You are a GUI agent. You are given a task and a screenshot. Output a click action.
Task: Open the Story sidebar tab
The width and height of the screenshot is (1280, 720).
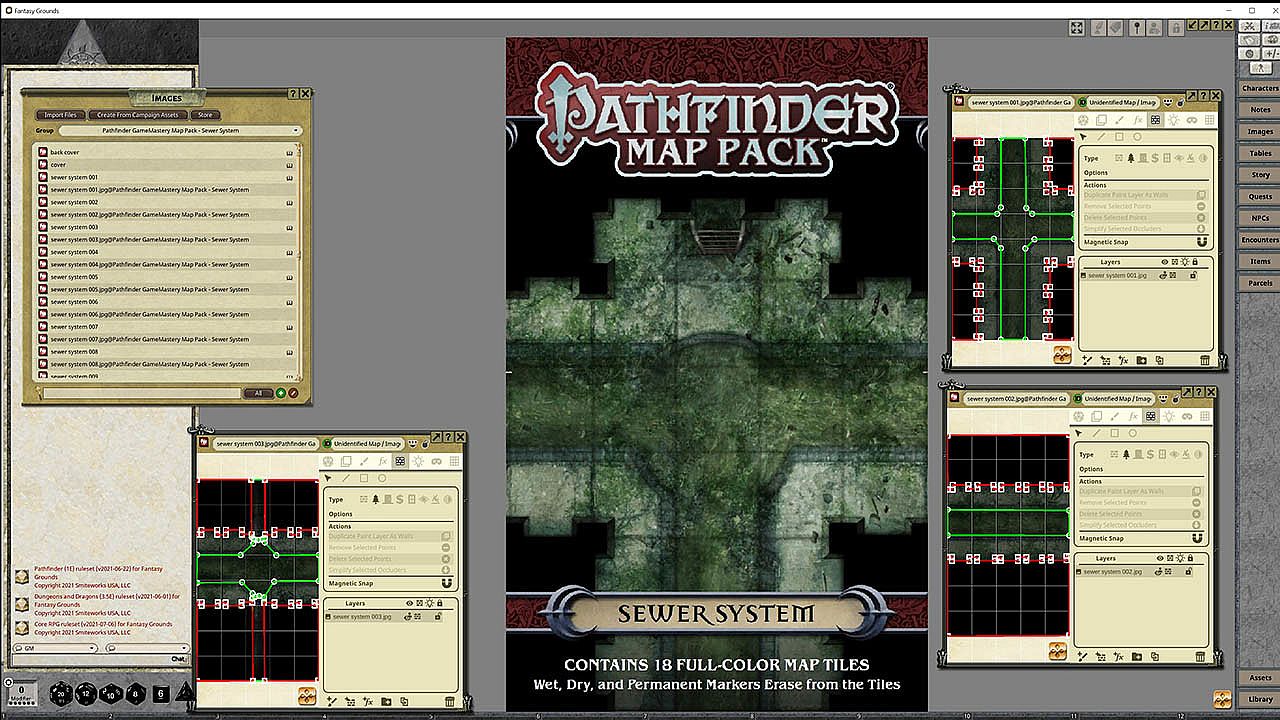pyautogui.click(x=1260, y=175)
